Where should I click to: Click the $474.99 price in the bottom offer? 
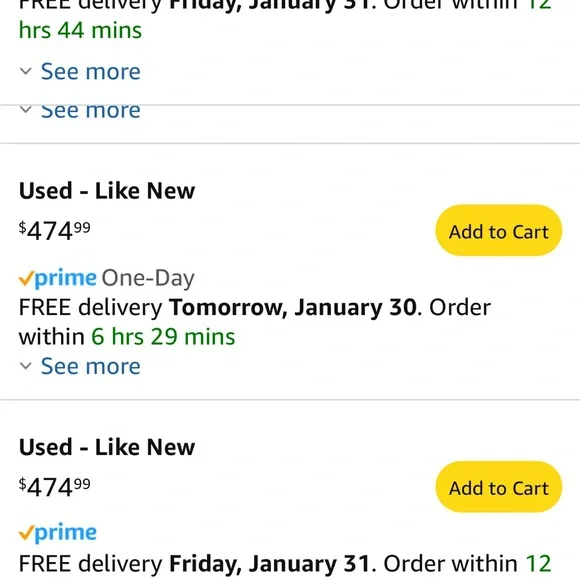click(x=55, y=487)
